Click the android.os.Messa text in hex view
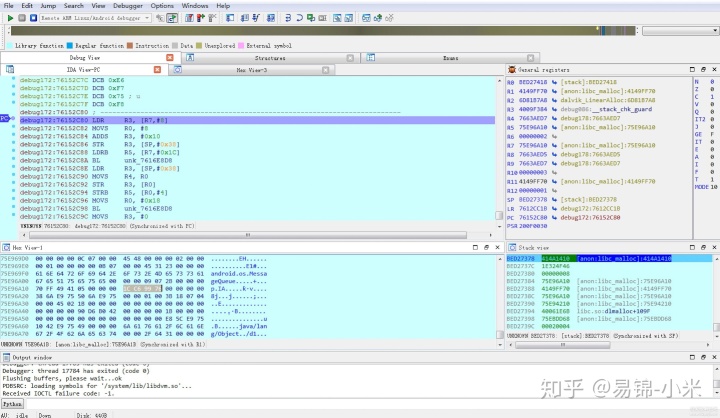 coord(239,274)
